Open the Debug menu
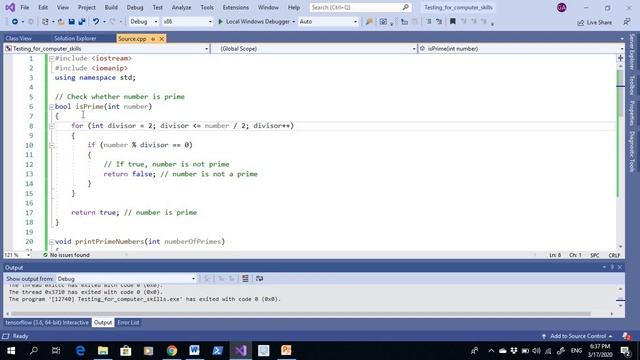Viewport: 640px width, 360px height. 135,7
